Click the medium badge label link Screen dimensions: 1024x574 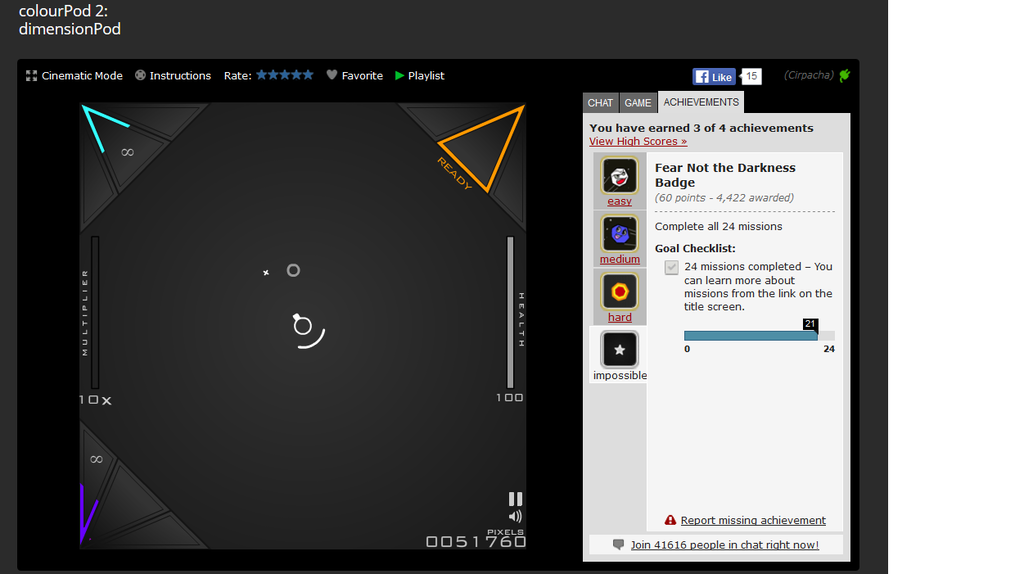click(620, 259)
